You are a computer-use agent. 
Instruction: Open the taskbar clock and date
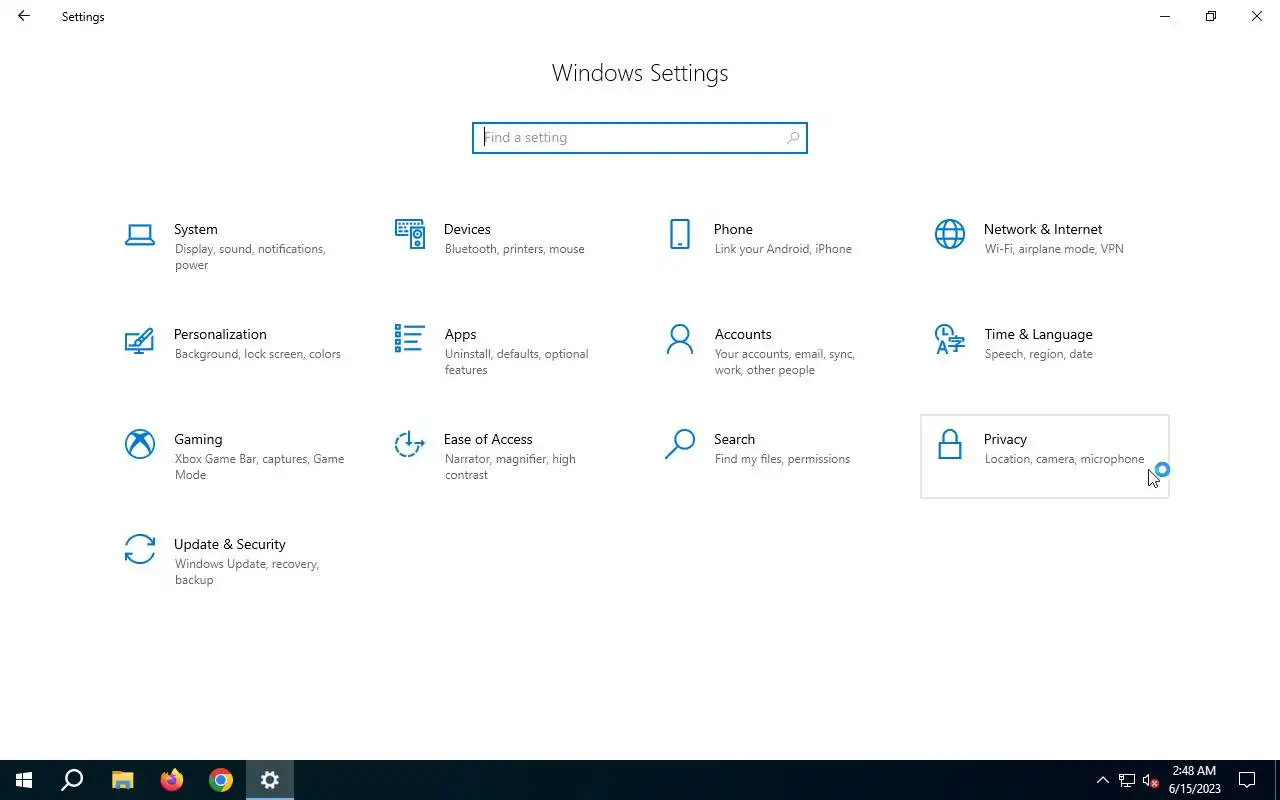click(x=1195, y=780)
